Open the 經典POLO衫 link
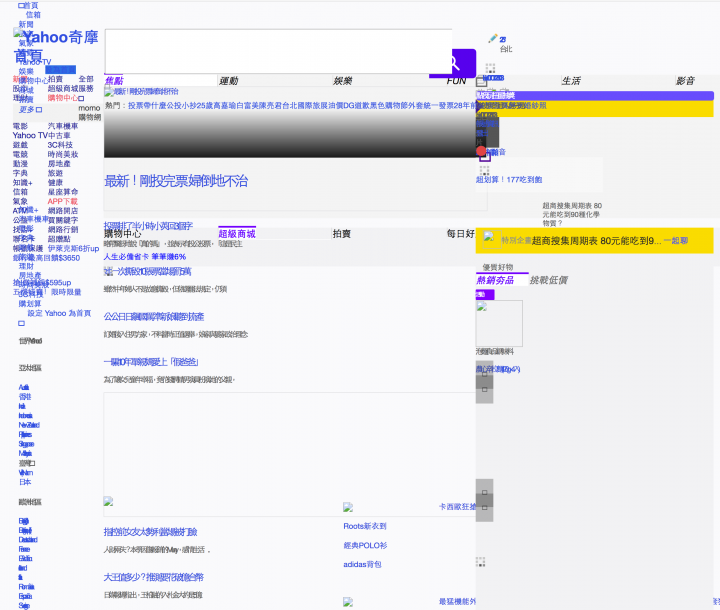The width and height of the screenshot is (720, 610). tap(366, 546)
